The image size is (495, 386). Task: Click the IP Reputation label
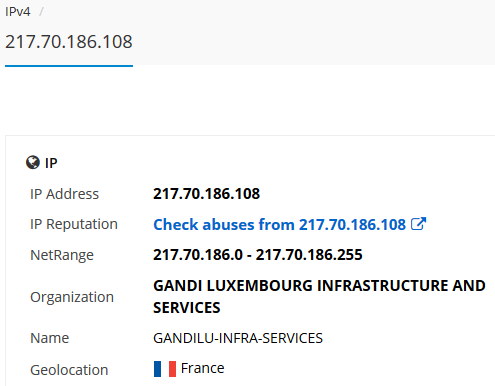pyautogui.click(x=74, y=224)
